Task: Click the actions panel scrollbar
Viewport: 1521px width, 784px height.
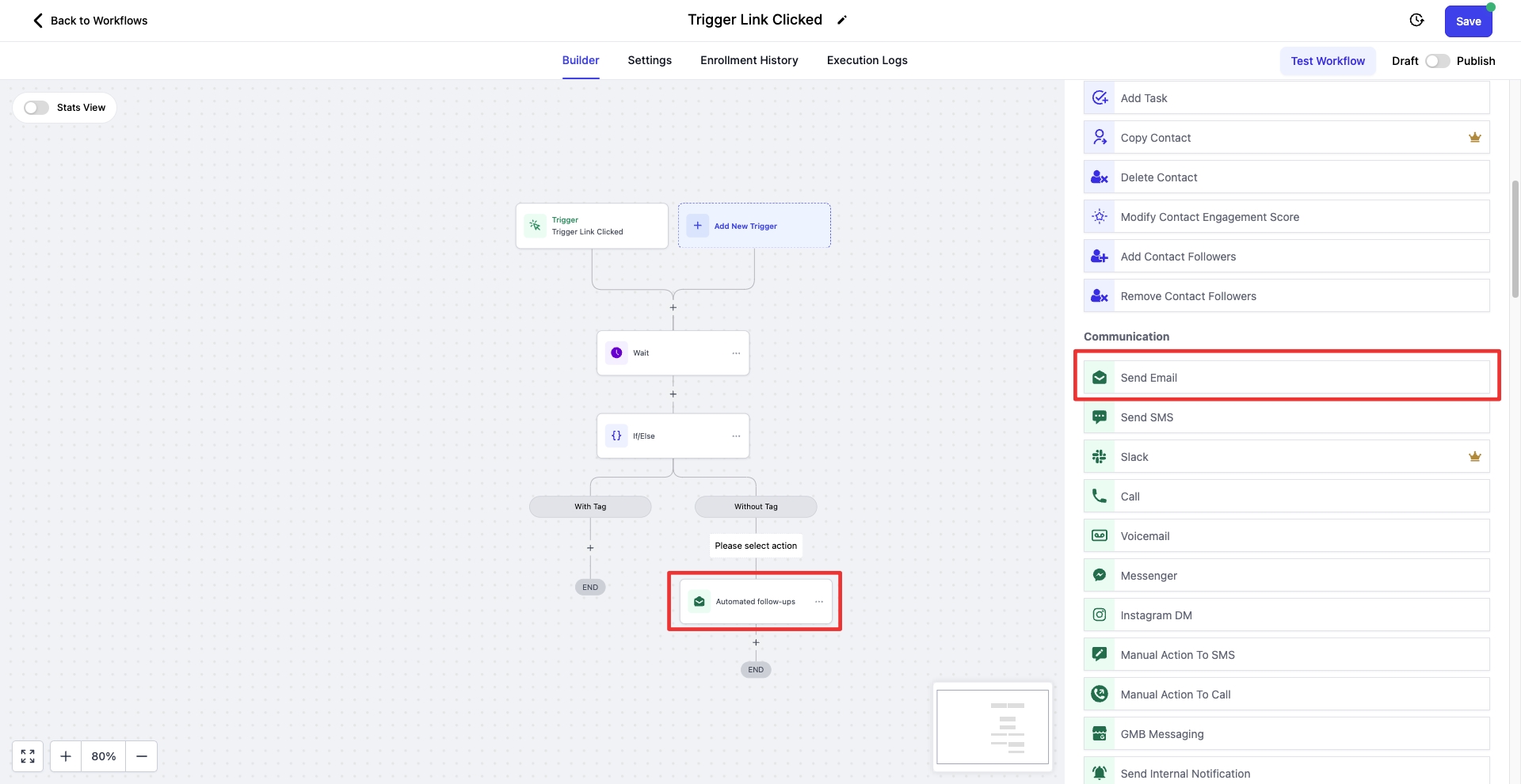Action: coord(1515,238)
